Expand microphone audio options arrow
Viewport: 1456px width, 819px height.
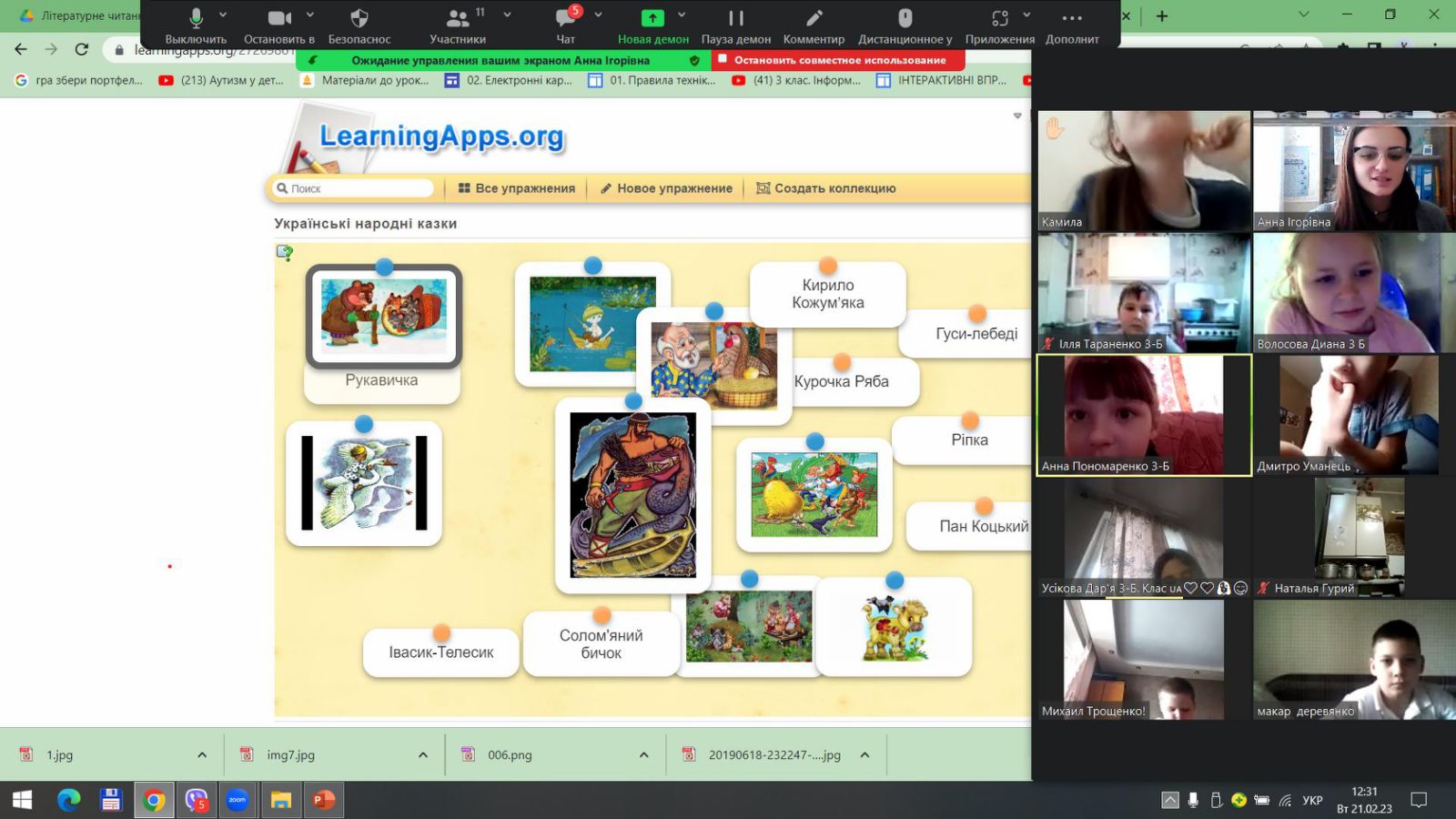pos(223,15)
